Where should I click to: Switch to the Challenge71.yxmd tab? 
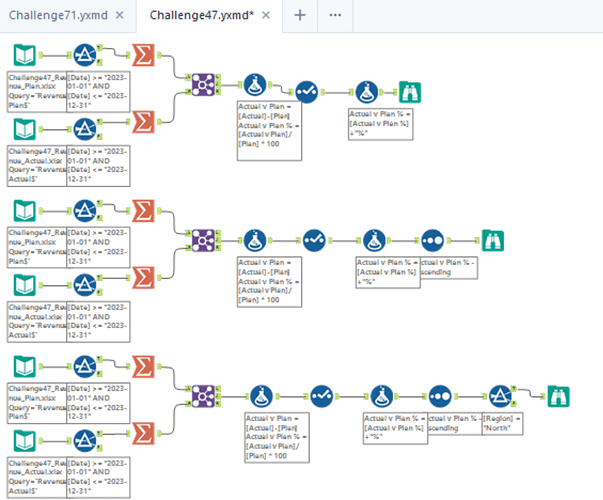58,15
